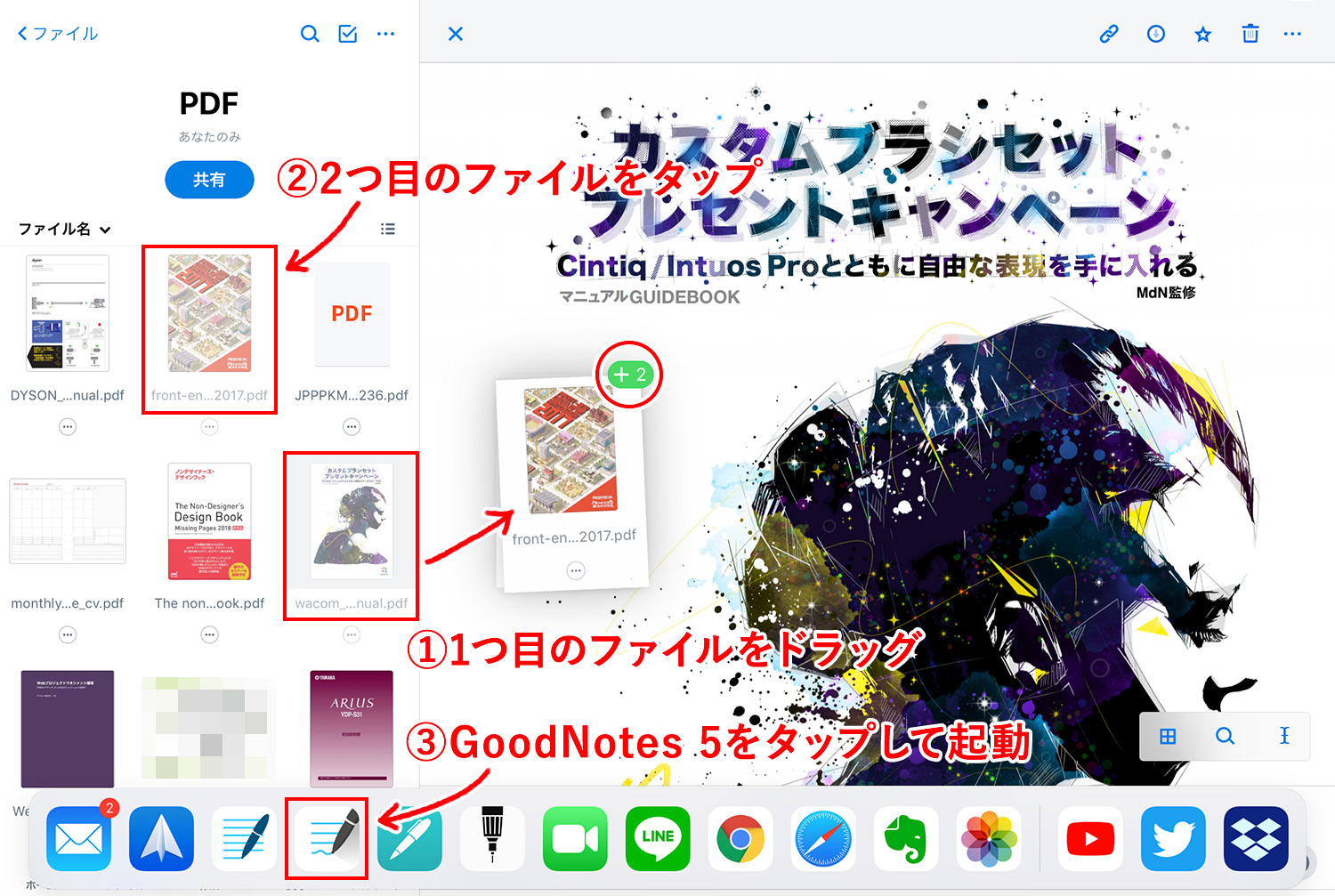Open the lined-paper blue pen notes app
Image resolution: width=1335 pixels, height=896 pixels.
click(245, 839)
